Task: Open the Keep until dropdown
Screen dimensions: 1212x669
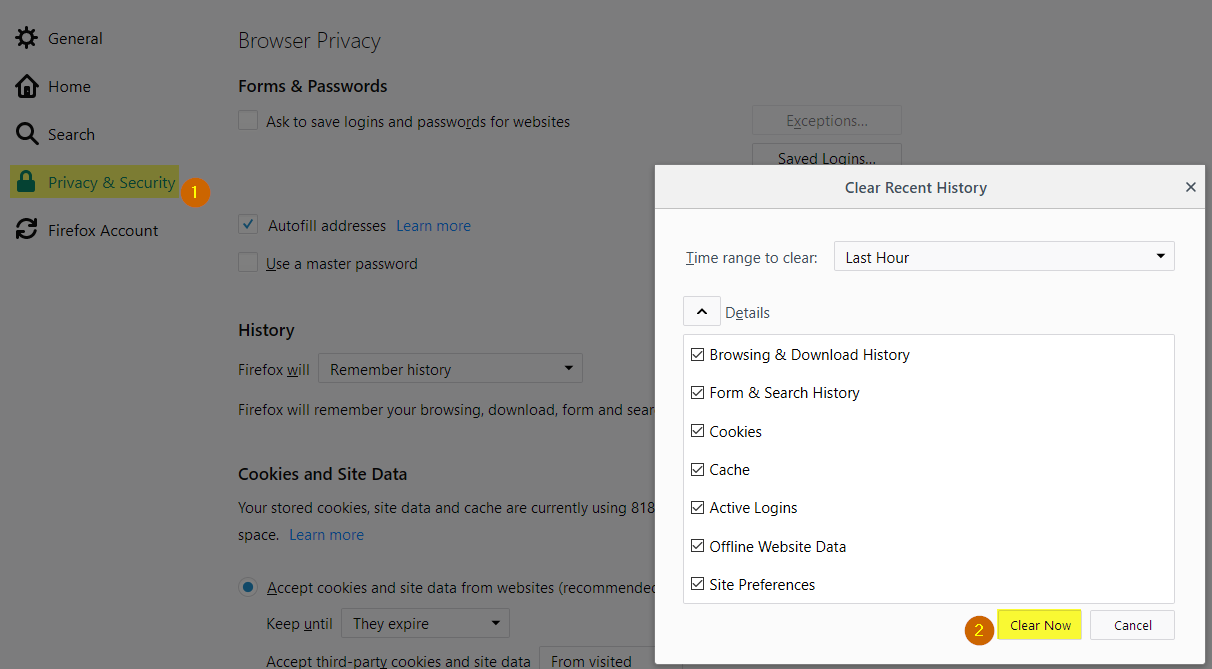Action: [425, 623]
